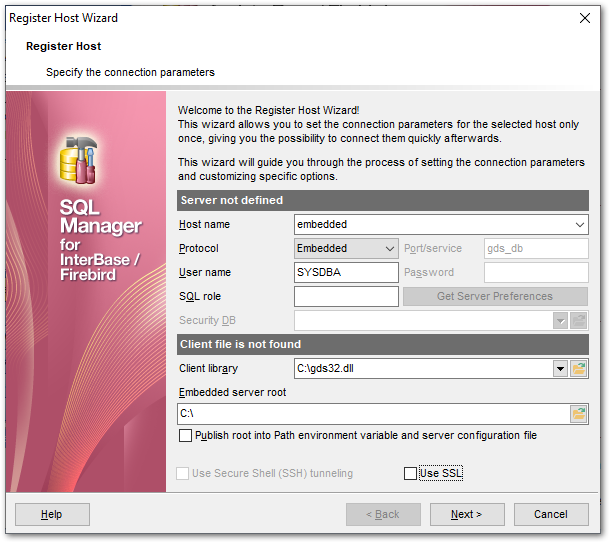
Task: Expand the Host name dropdown arrow
Action: pos(580,225)
